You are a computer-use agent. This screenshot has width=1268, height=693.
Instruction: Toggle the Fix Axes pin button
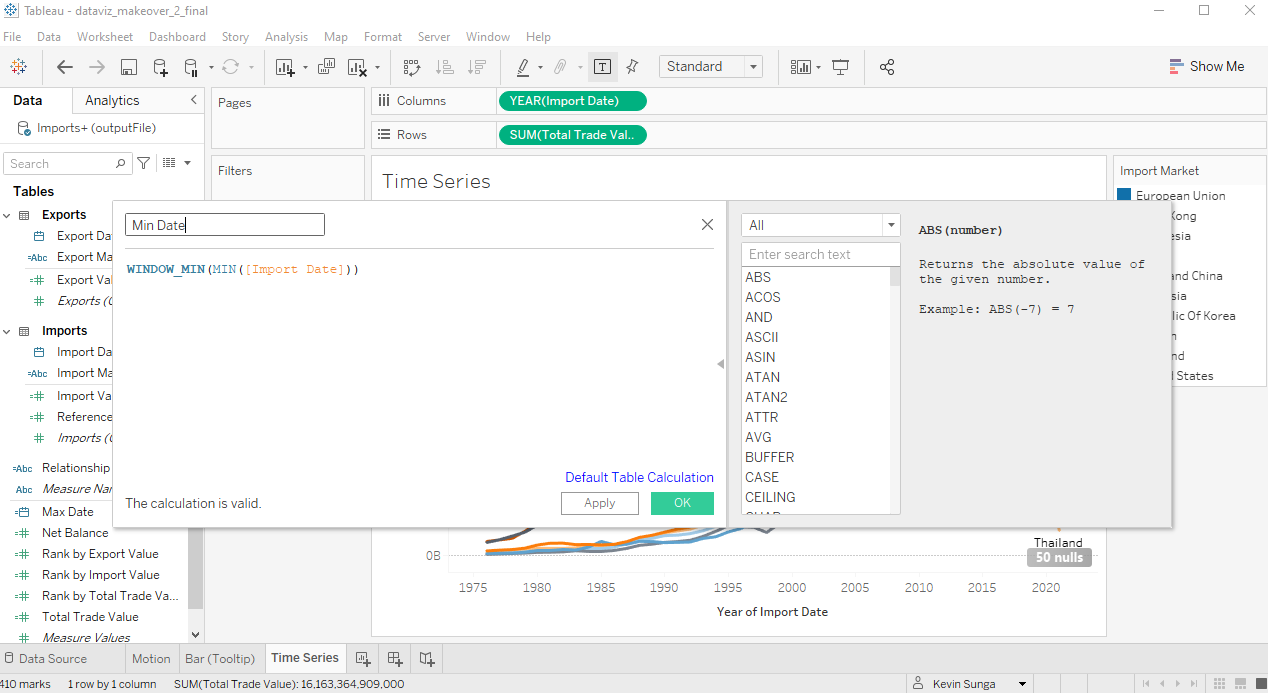pos(632,67)
